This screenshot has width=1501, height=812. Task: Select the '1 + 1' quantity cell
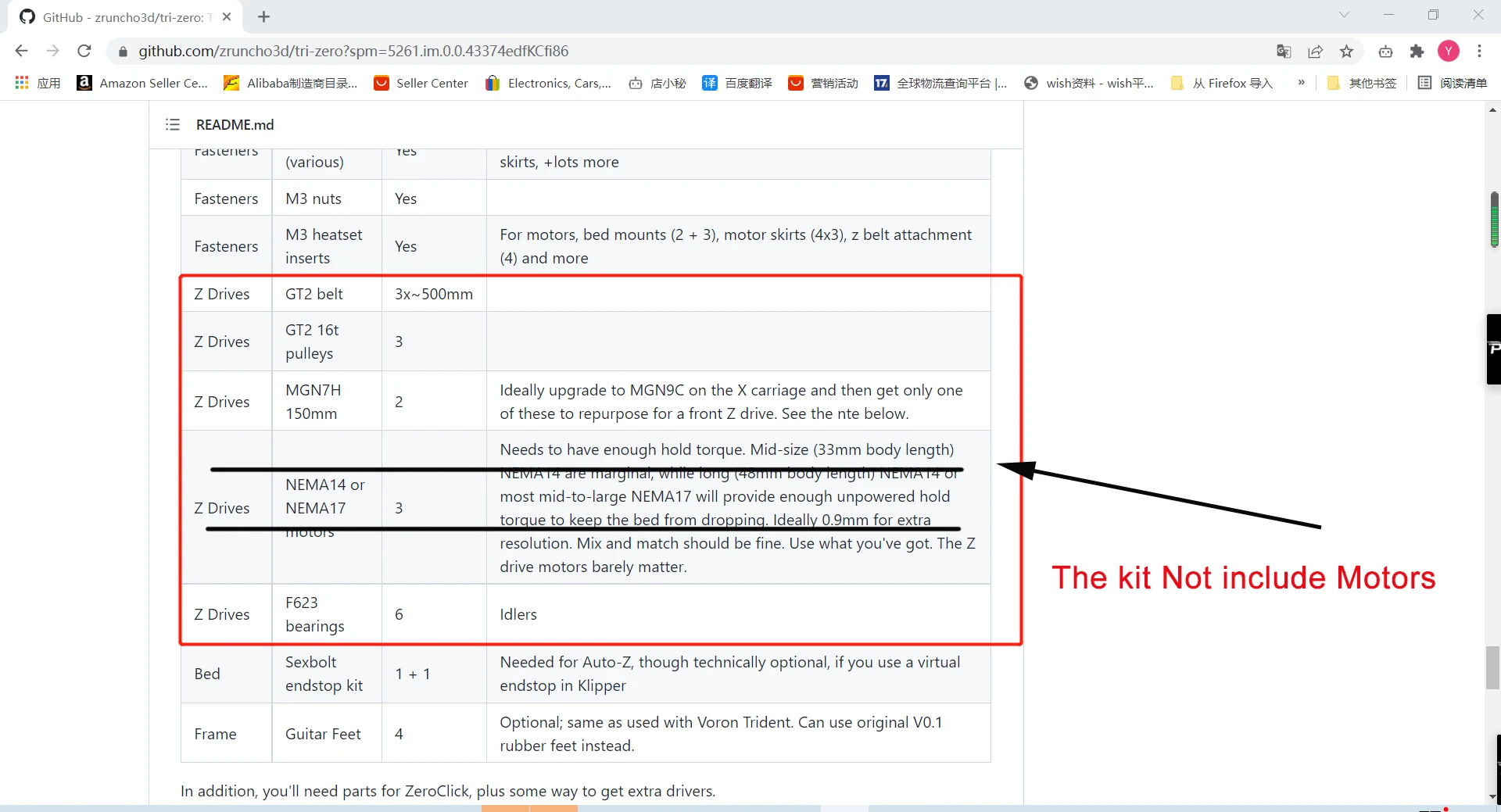[434, 674]
